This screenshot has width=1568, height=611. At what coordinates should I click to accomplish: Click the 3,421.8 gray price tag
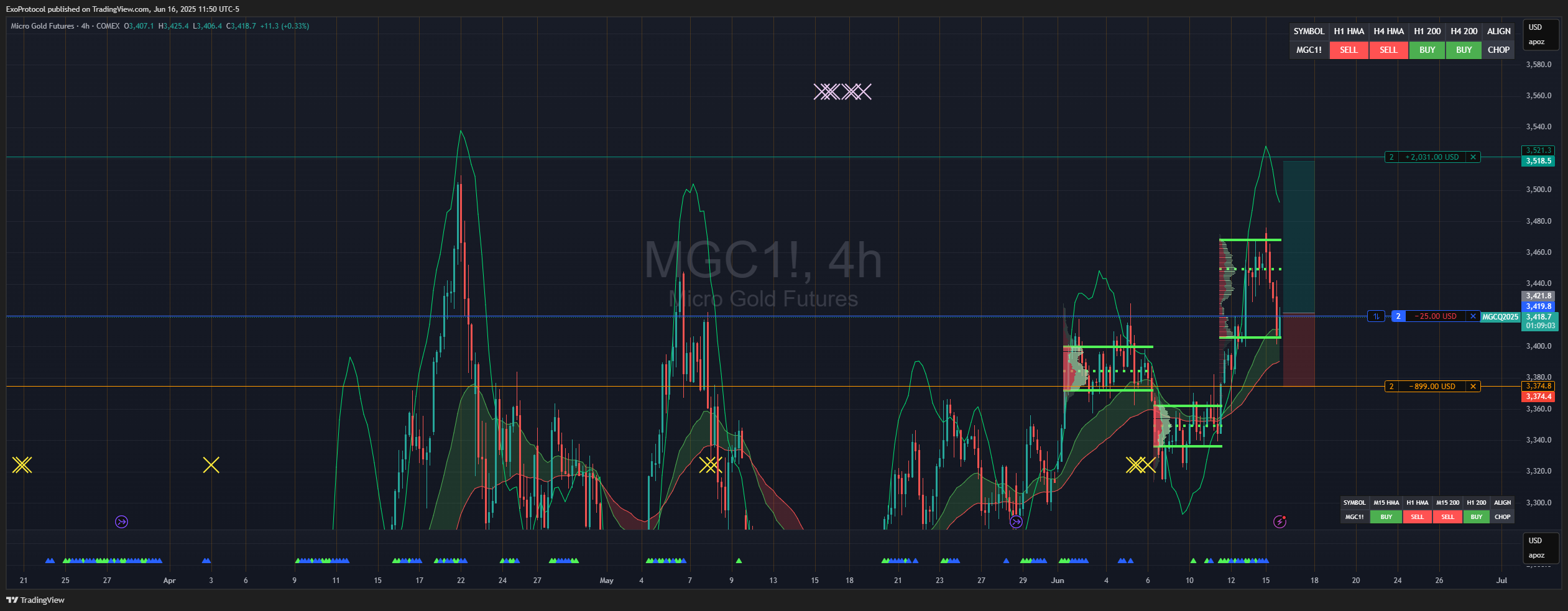click(x=1539, y=296)
